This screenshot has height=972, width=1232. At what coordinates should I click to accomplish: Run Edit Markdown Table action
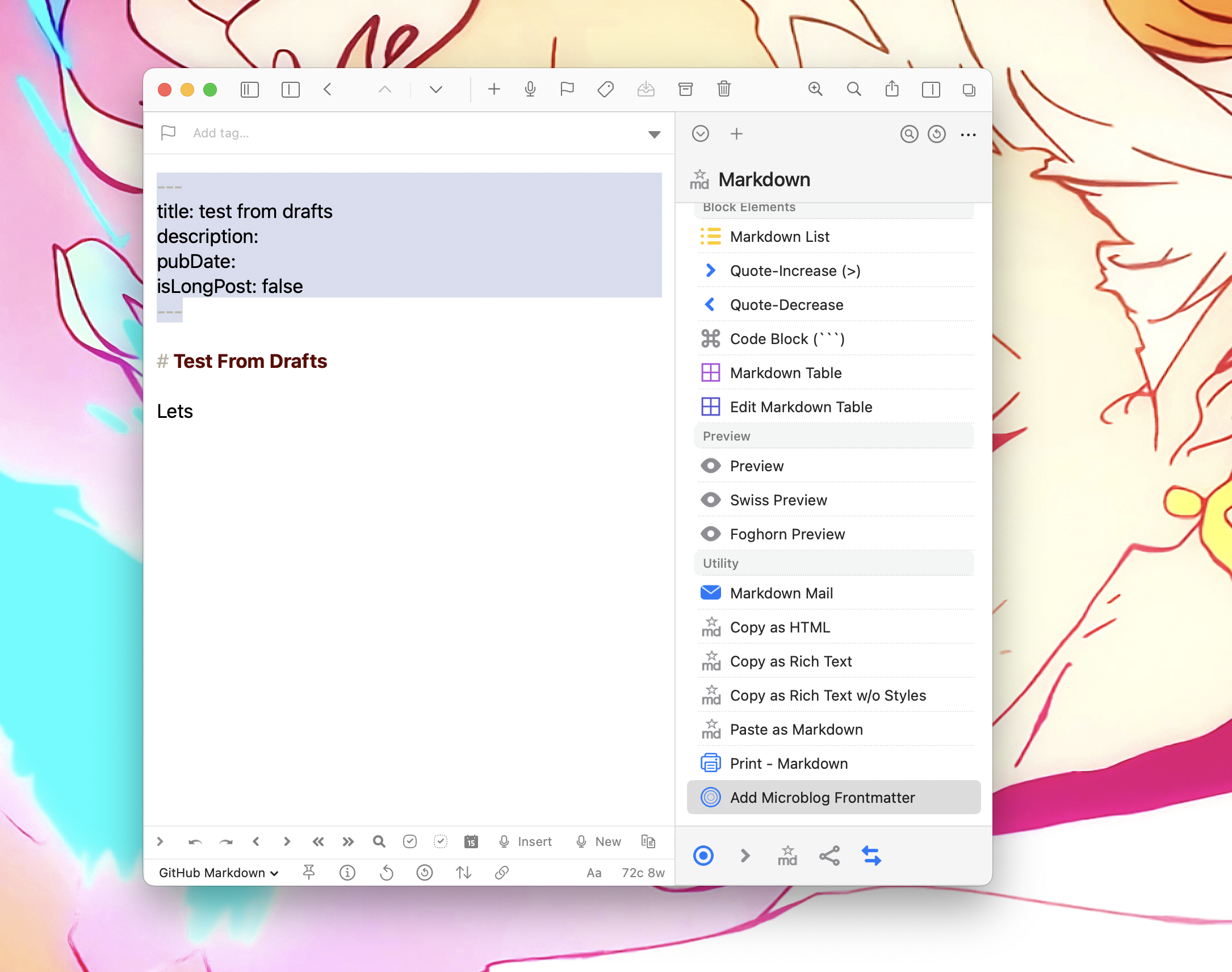pyautogui.click(x=833, y=407)
